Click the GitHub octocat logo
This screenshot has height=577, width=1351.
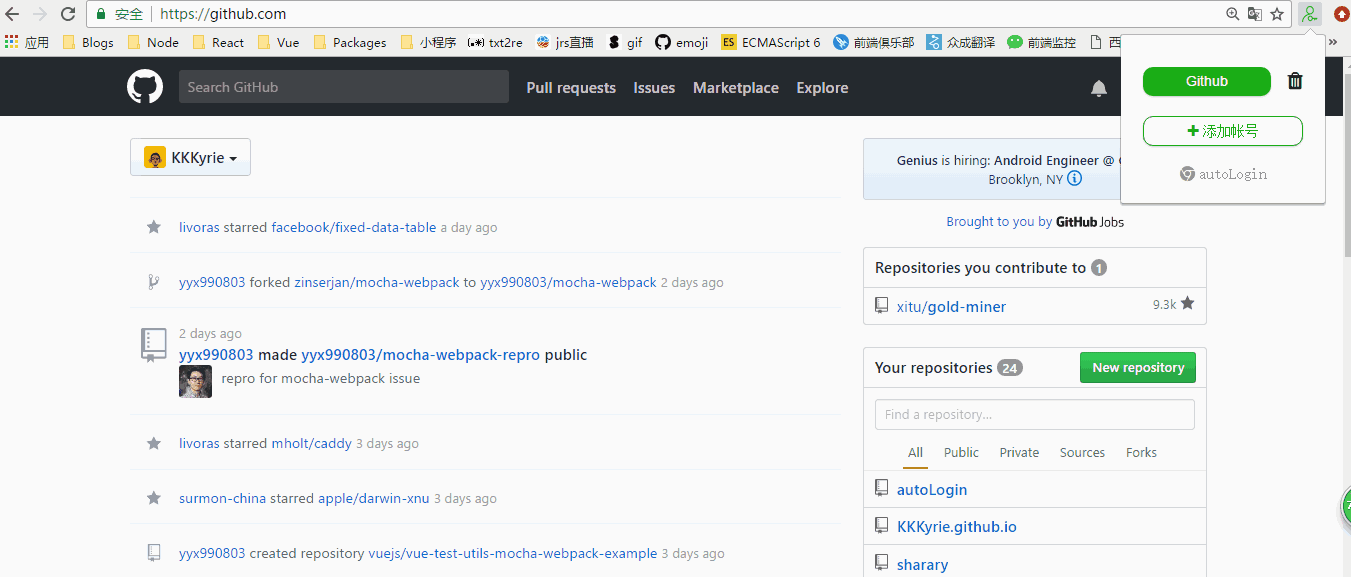click(x=145, y=87)
